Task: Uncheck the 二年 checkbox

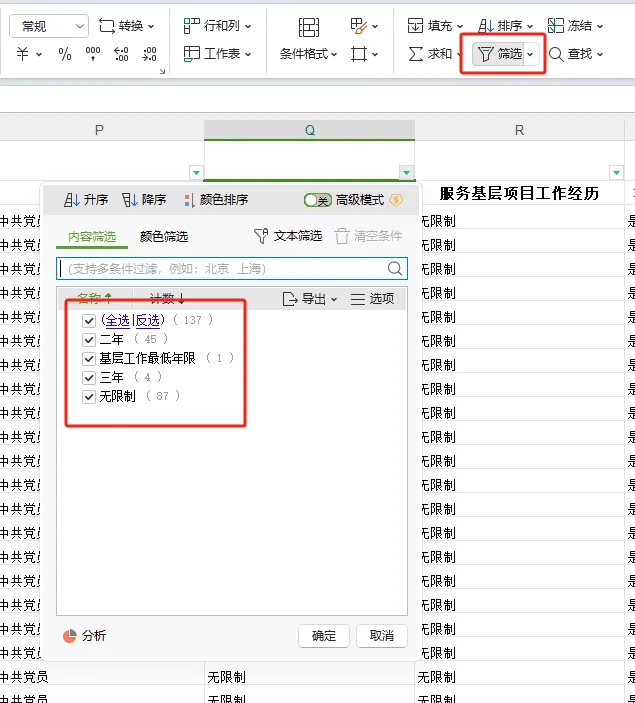Action: 89,339
